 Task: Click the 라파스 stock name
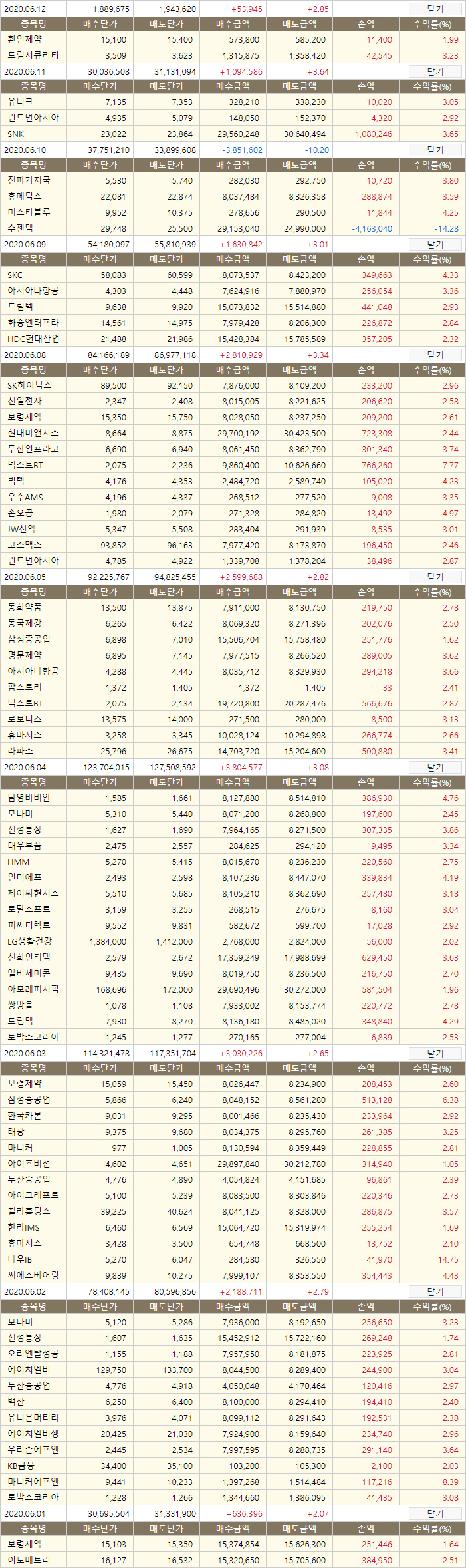20,751
